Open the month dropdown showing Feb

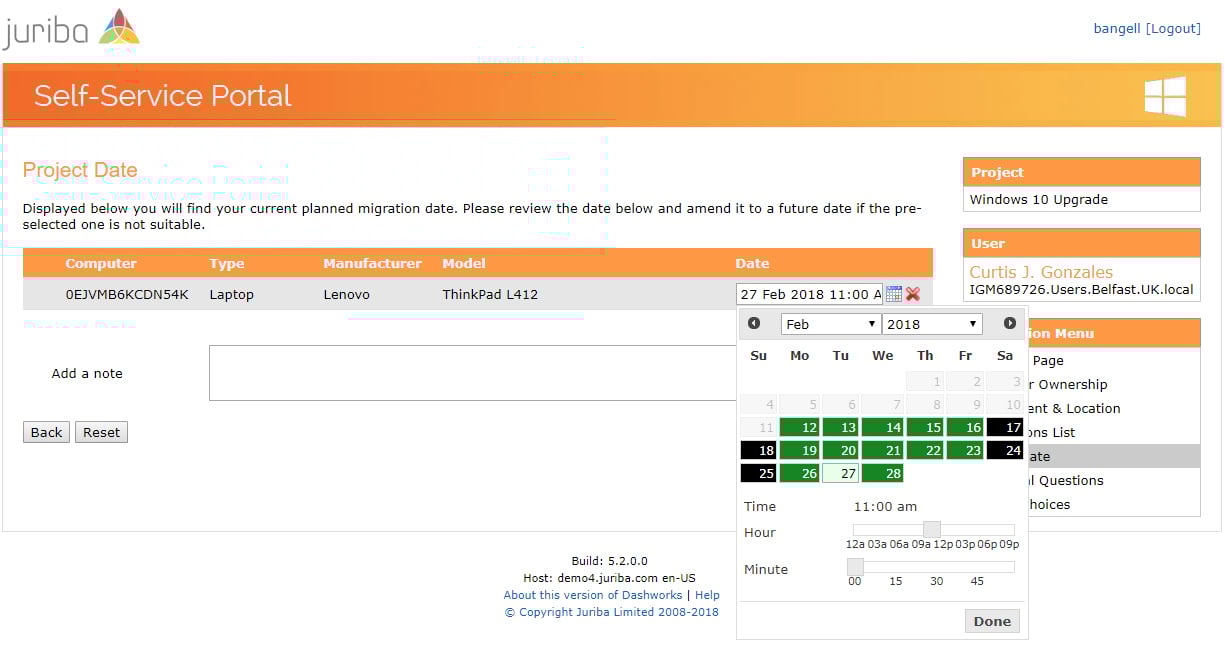point(830,324)
